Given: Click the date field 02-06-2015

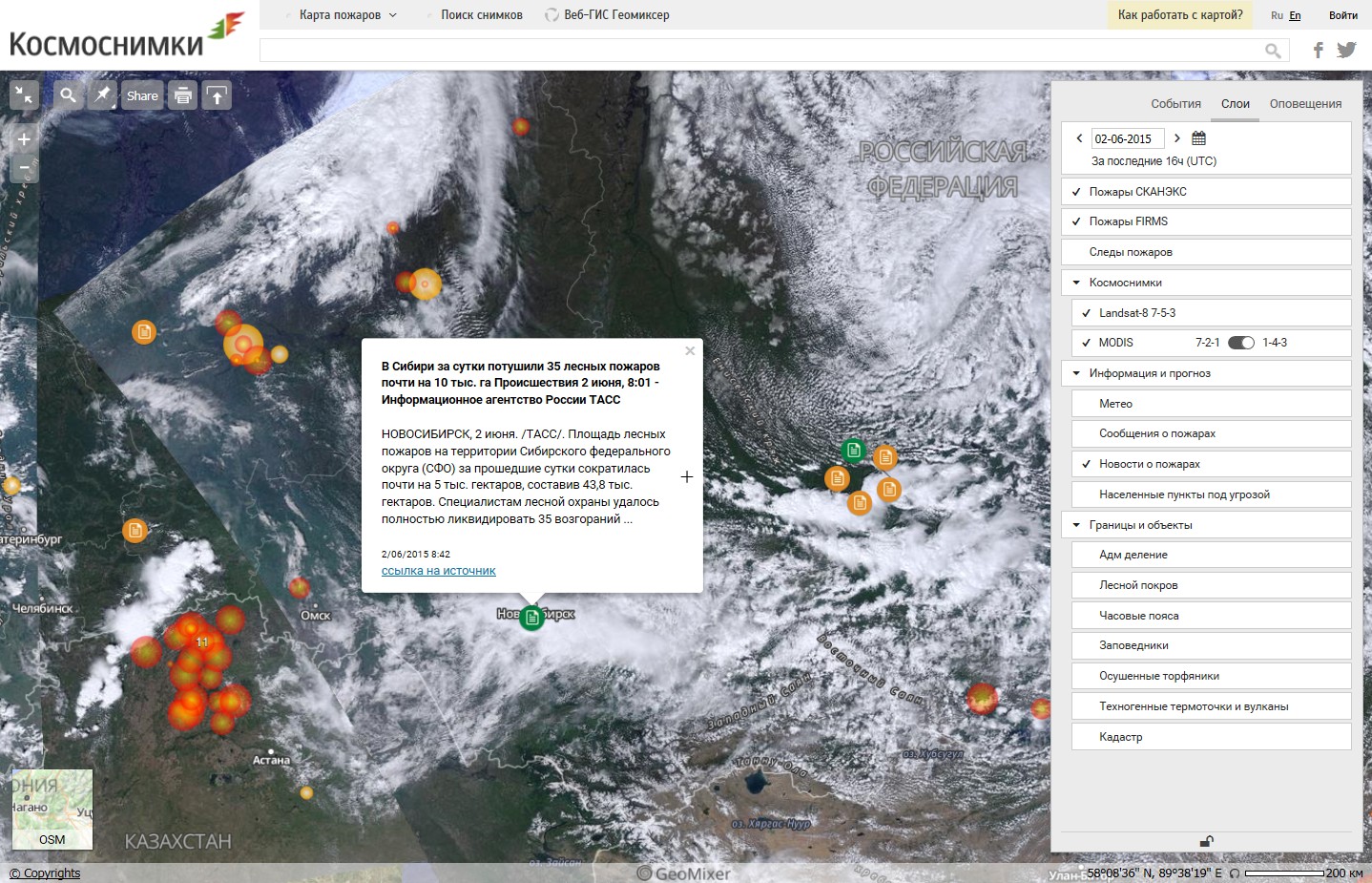Looking at the screenshot, I should [1128, 138].
